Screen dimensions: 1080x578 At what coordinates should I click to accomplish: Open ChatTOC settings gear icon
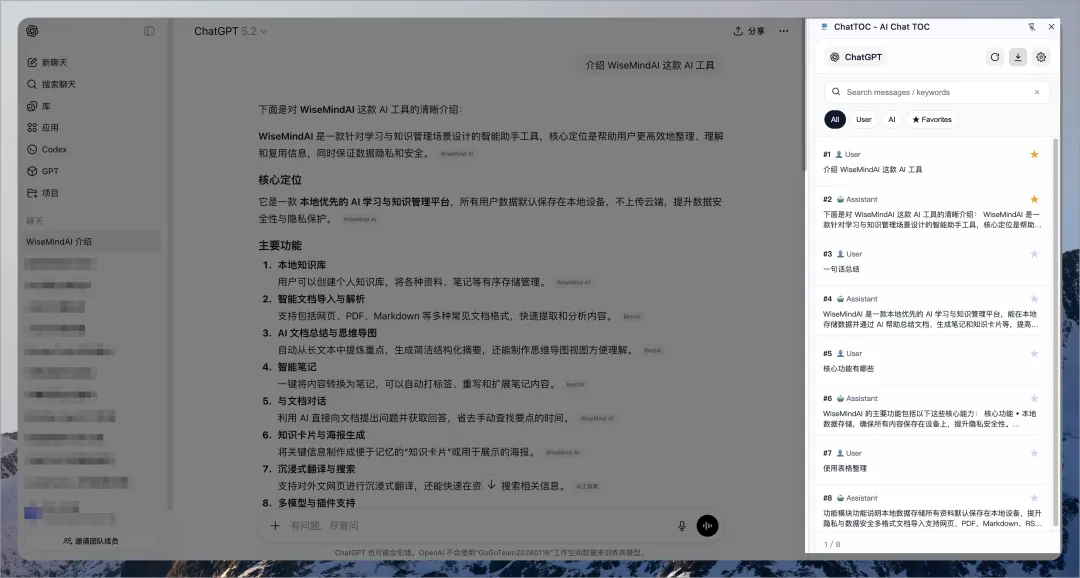1041,57
